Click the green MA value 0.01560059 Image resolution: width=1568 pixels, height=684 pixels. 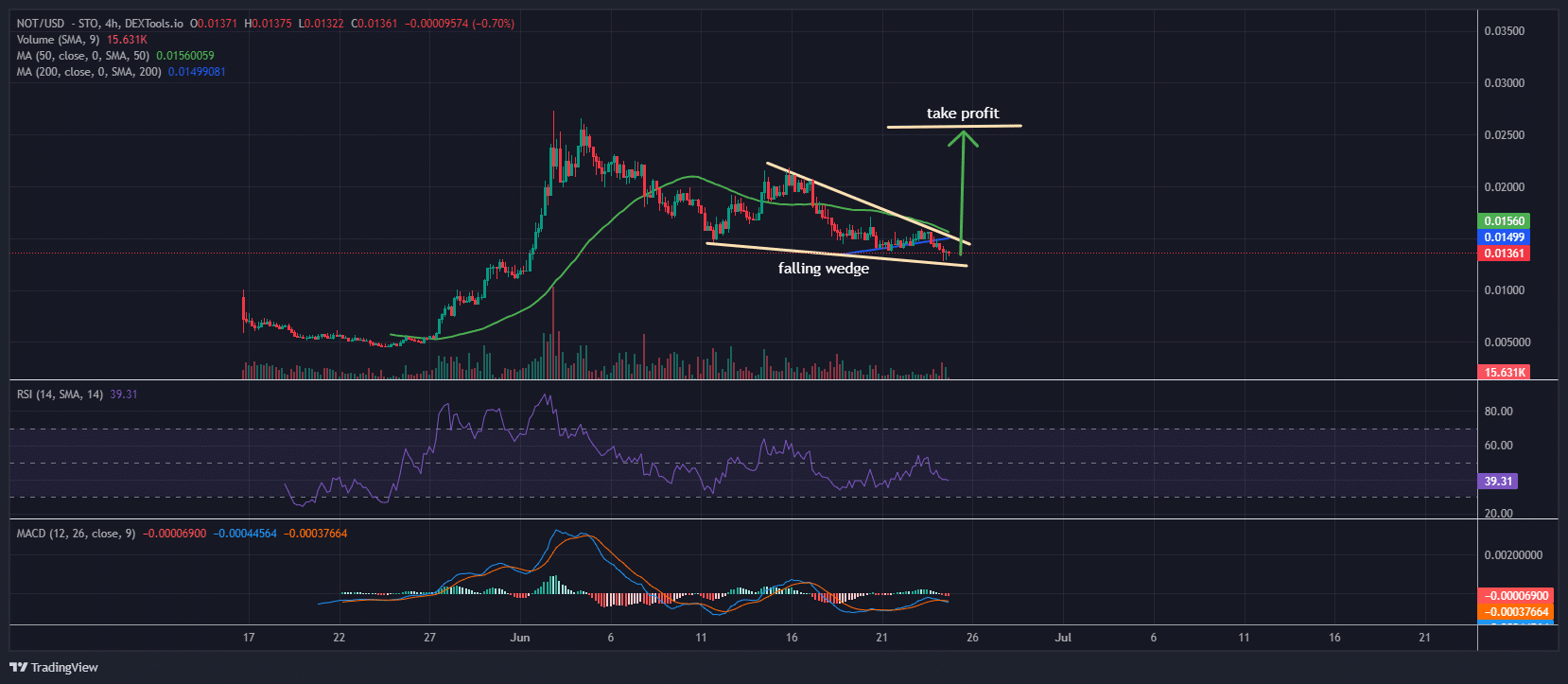click(185, 56)
